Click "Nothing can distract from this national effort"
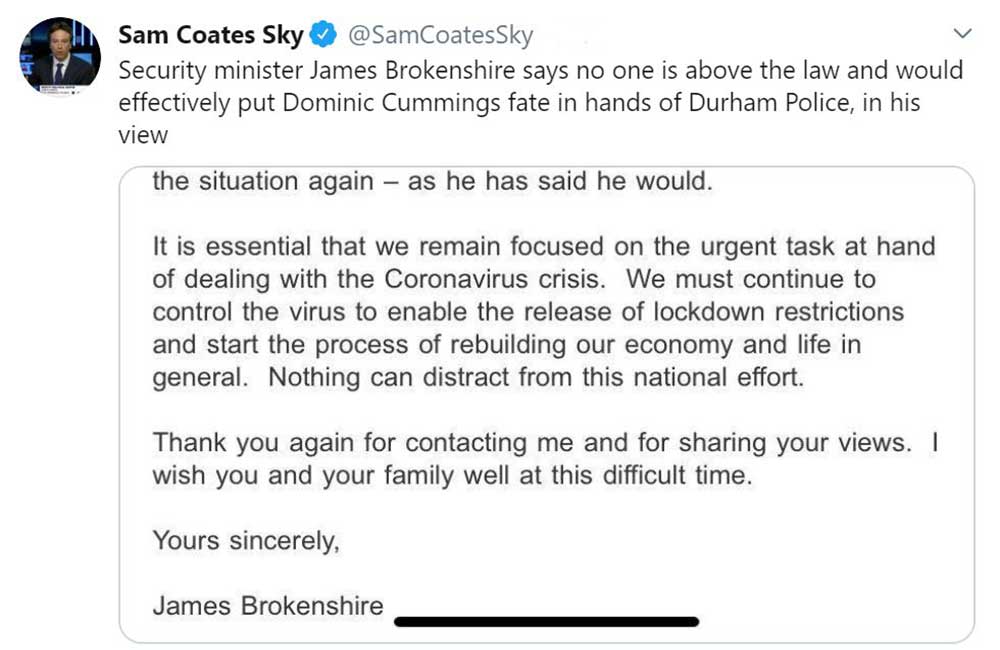The height and width of the screenshot is (650, 1000). point(536,378)
